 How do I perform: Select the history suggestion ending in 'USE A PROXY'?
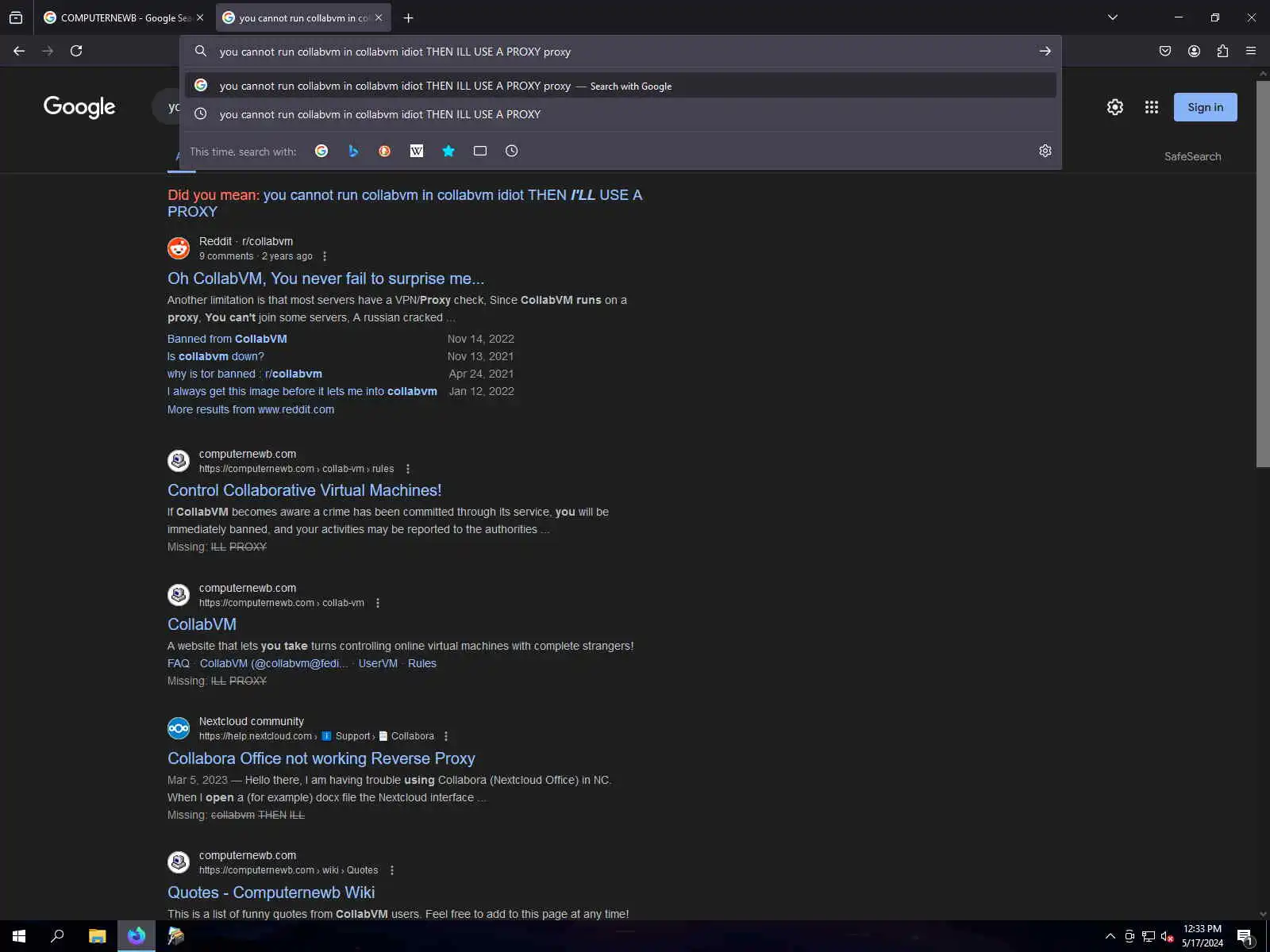[620, 114]
